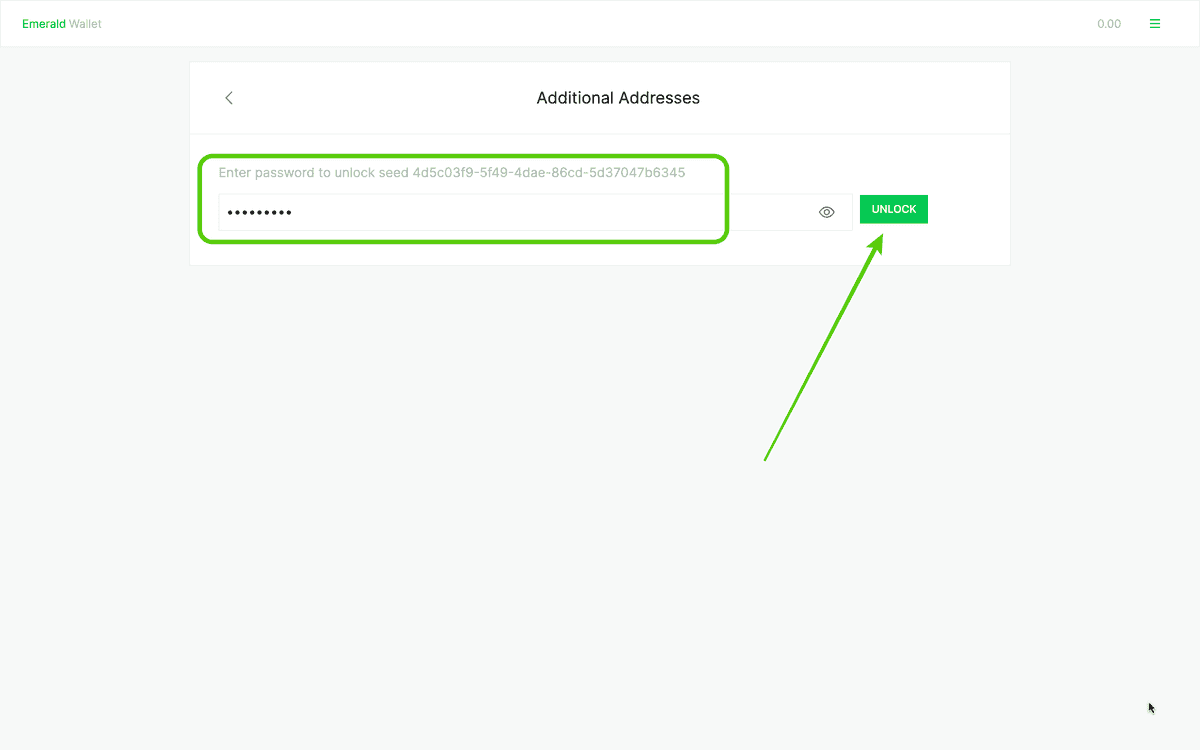This screenshot has height=750, width=1200.
Task: Click the Emerald Wallet logo
Action: (62, 24)
